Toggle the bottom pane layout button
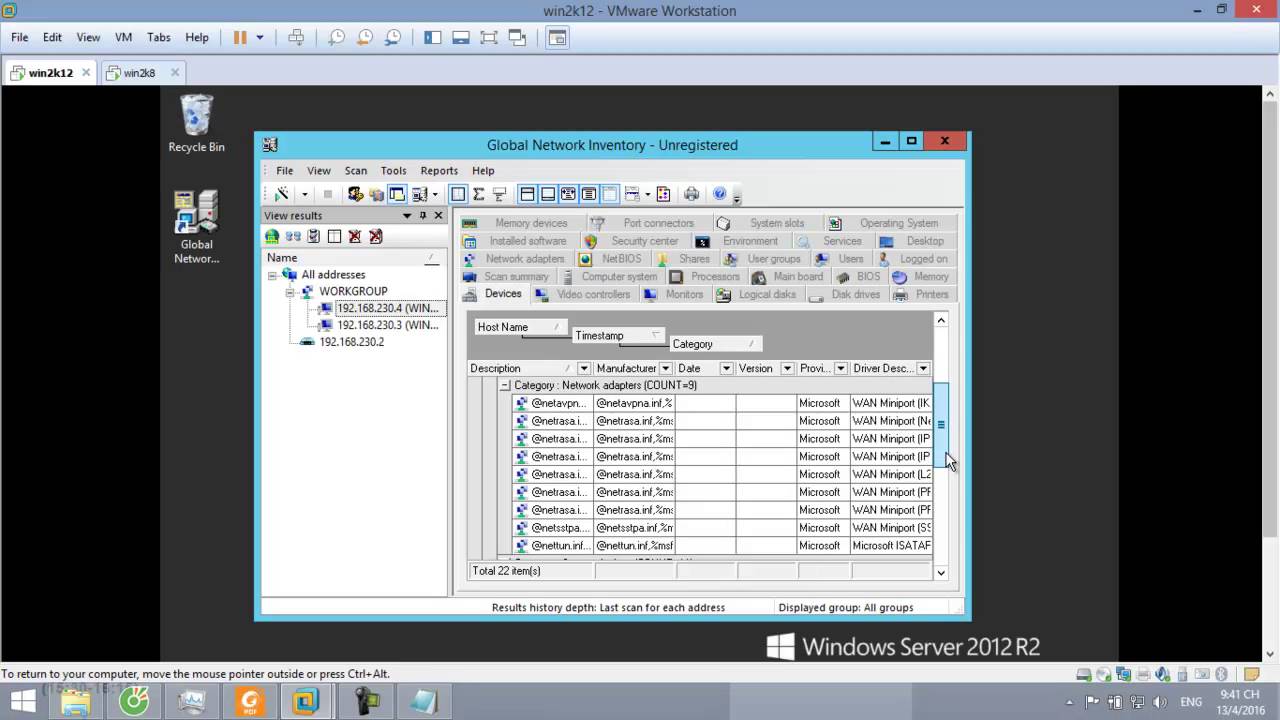The height and width of the screenshot is (720, 1280). (x=547, y=194)
